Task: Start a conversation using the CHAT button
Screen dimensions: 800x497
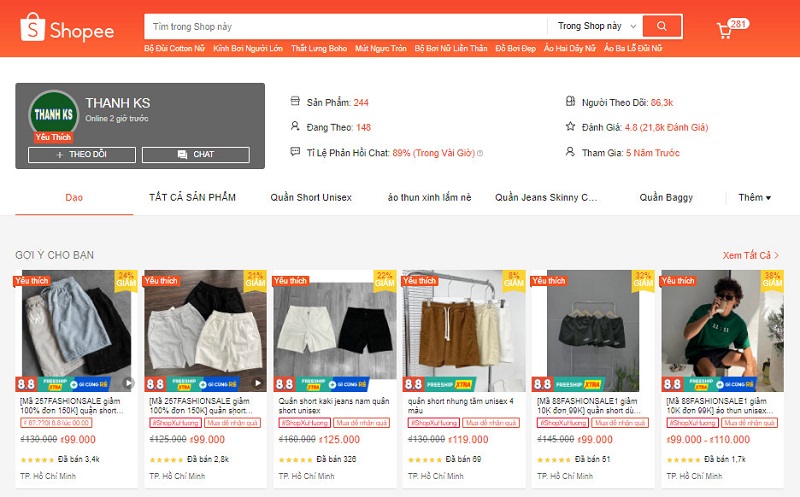Action: point(195,154)
